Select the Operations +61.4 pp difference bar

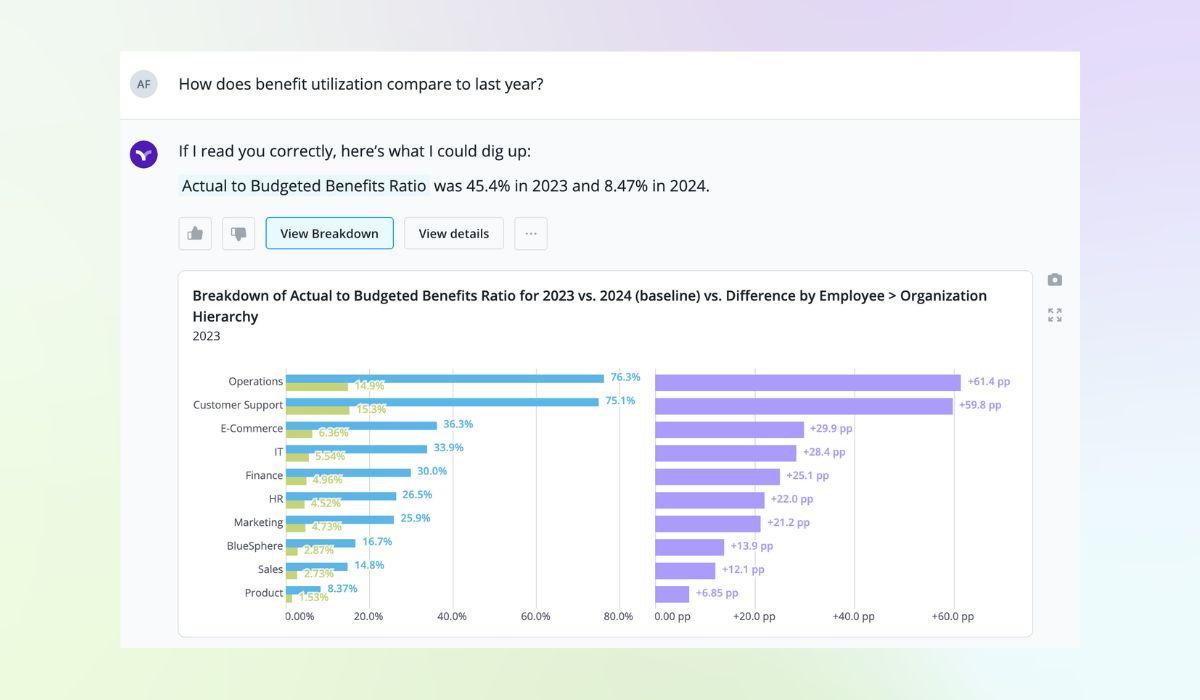click(x=808, y=382)
